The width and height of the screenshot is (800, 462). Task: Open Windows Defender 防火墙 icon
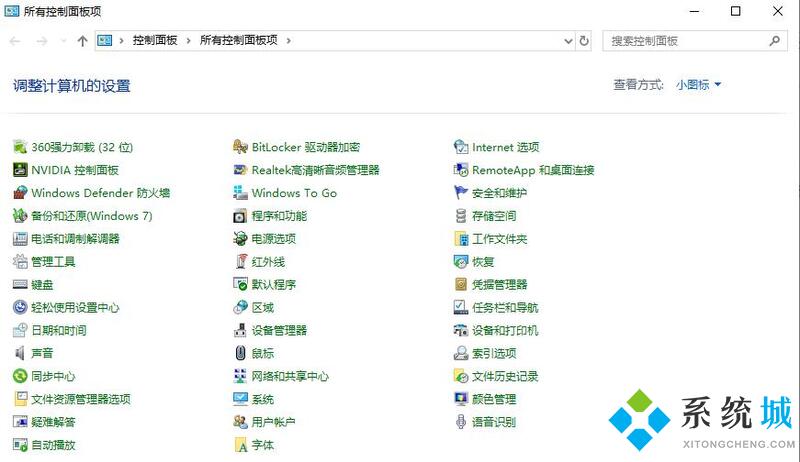pyautogui.click(x=20, y=193)
